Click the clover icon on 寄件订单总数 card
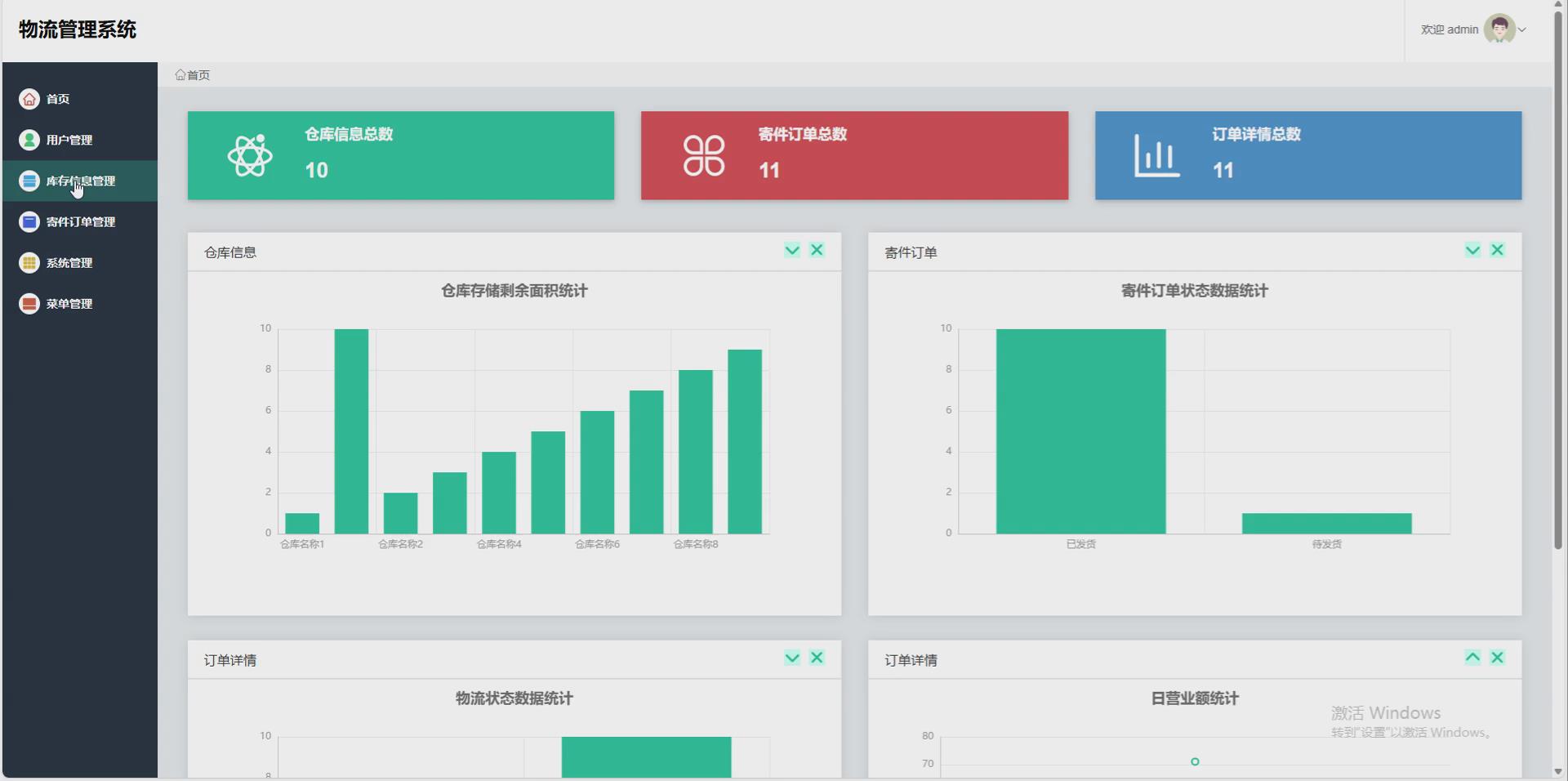Screen dimensions: 1568x781 click(x=704, y=155)
